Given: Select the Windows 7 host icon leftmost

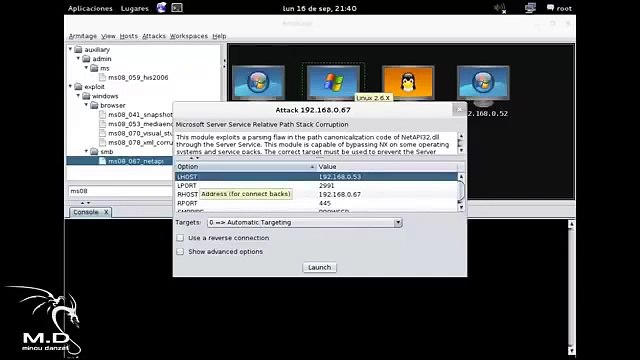Looking at the screenshot, I should [258, 82].
